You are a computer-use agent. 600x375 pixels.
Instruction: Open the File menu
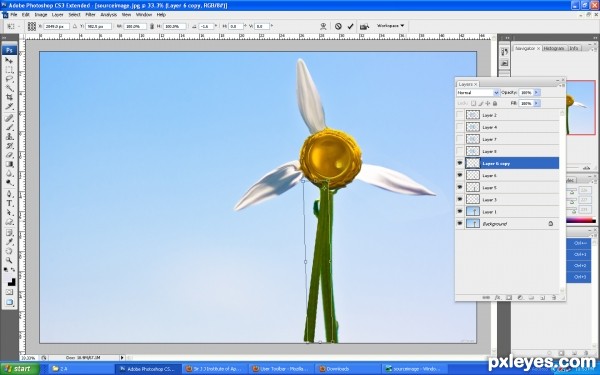pyautogui.click(x=14, y=15)
